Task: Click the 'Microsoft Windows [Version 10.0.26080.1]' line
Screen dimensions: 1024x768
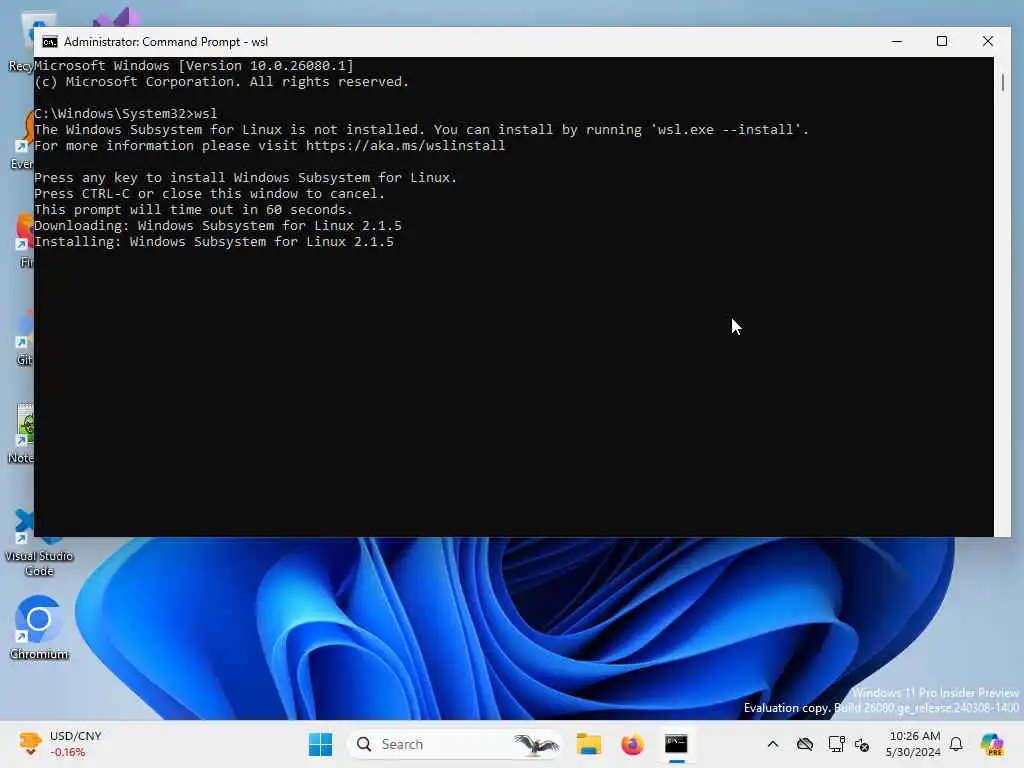Action: coord(193,65)
